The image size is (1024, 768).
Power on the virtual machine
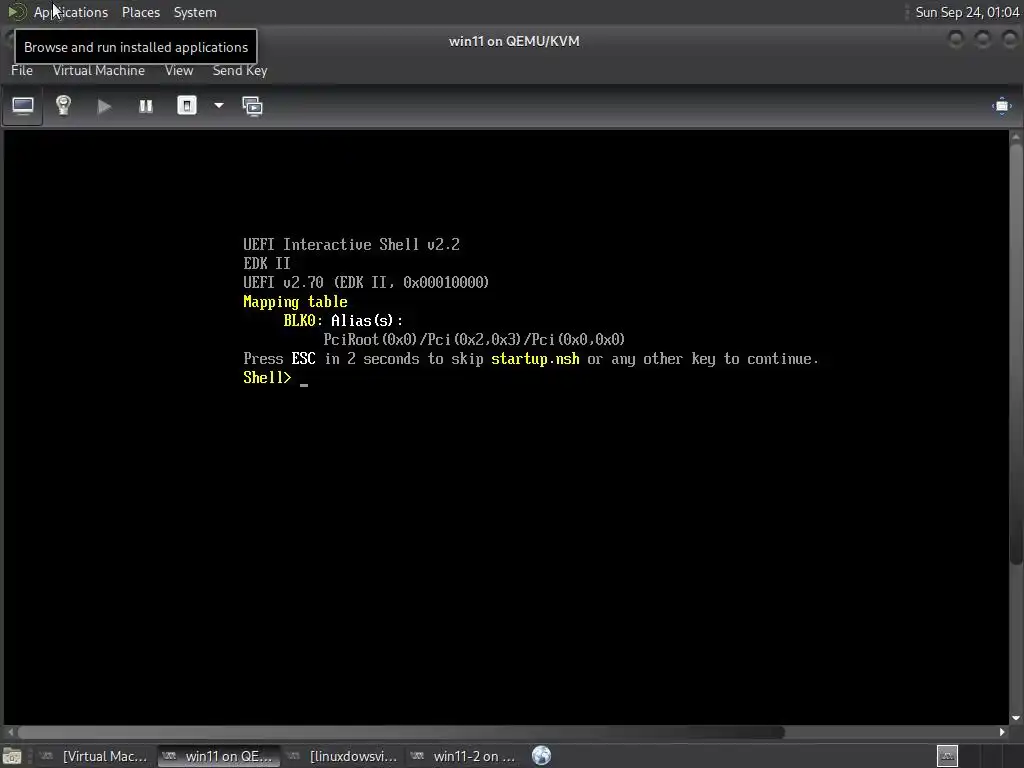click(104, 106)
